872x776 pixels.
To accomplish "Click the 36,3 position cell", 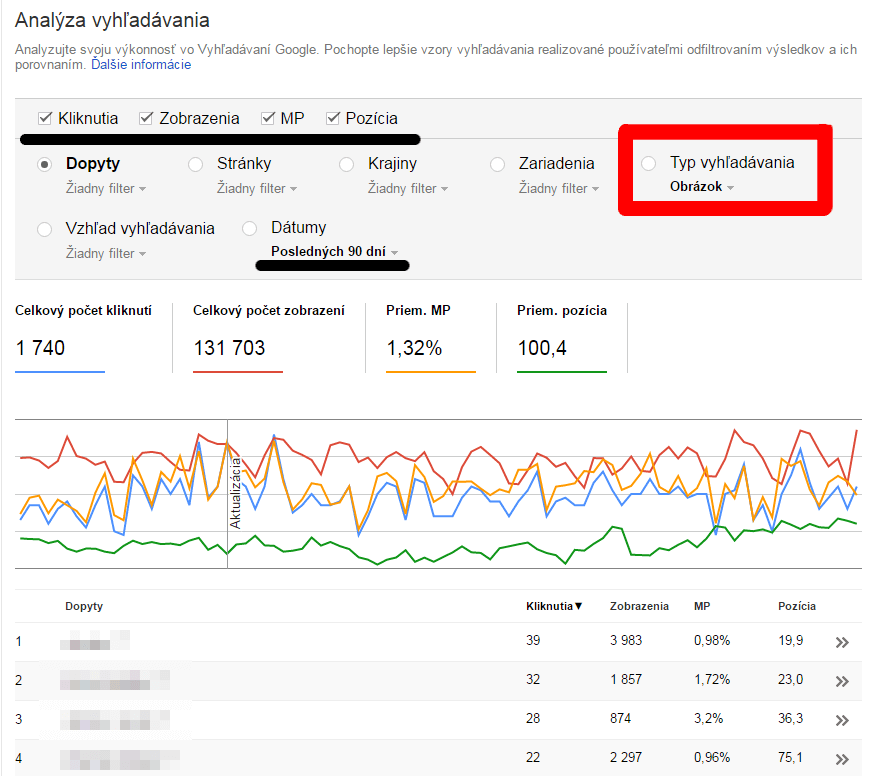I will [x=790, y=718].
